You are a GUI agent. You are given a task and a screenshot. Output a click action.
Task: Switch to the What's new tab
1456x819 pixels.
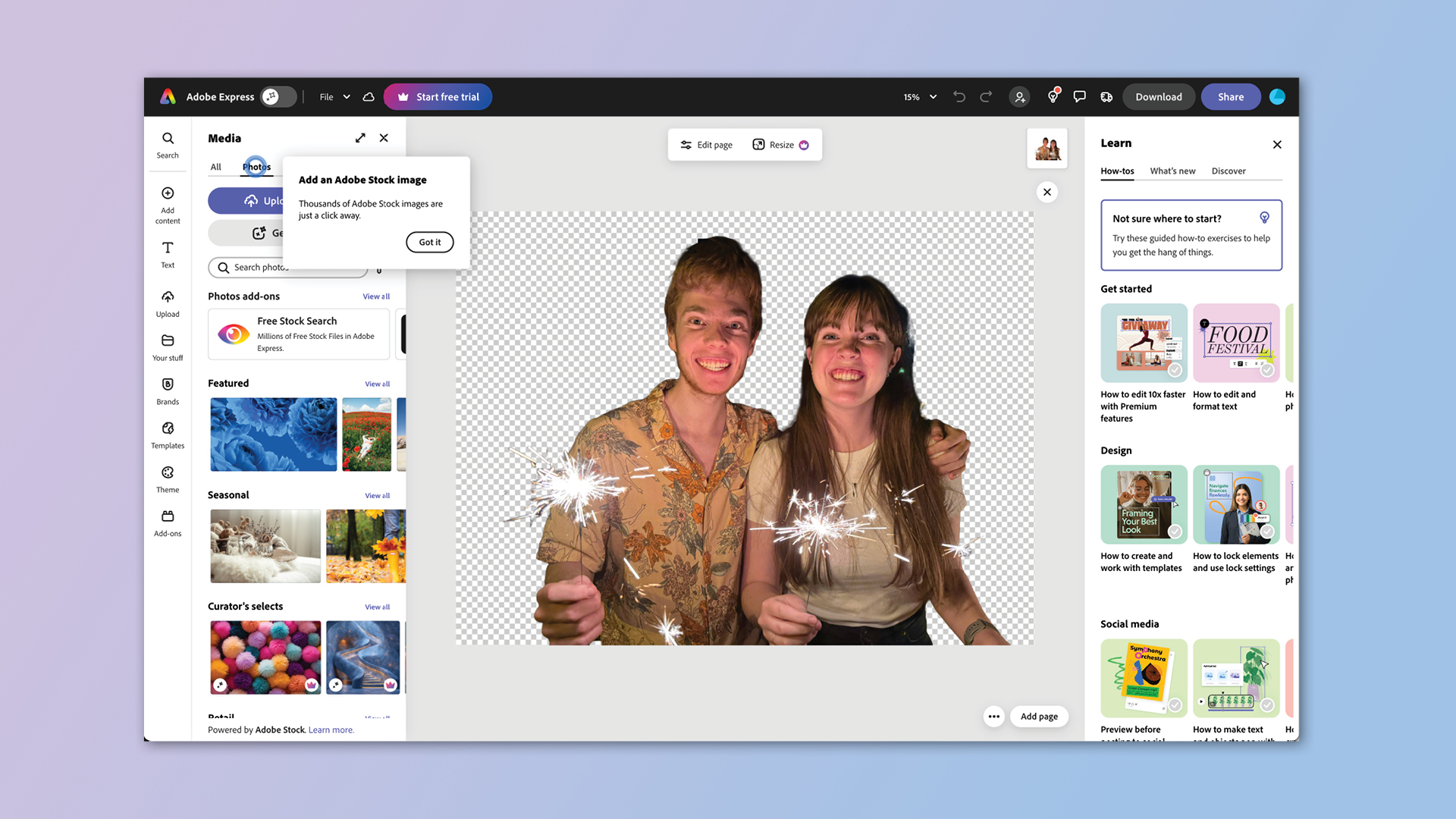coord(1172,171)
